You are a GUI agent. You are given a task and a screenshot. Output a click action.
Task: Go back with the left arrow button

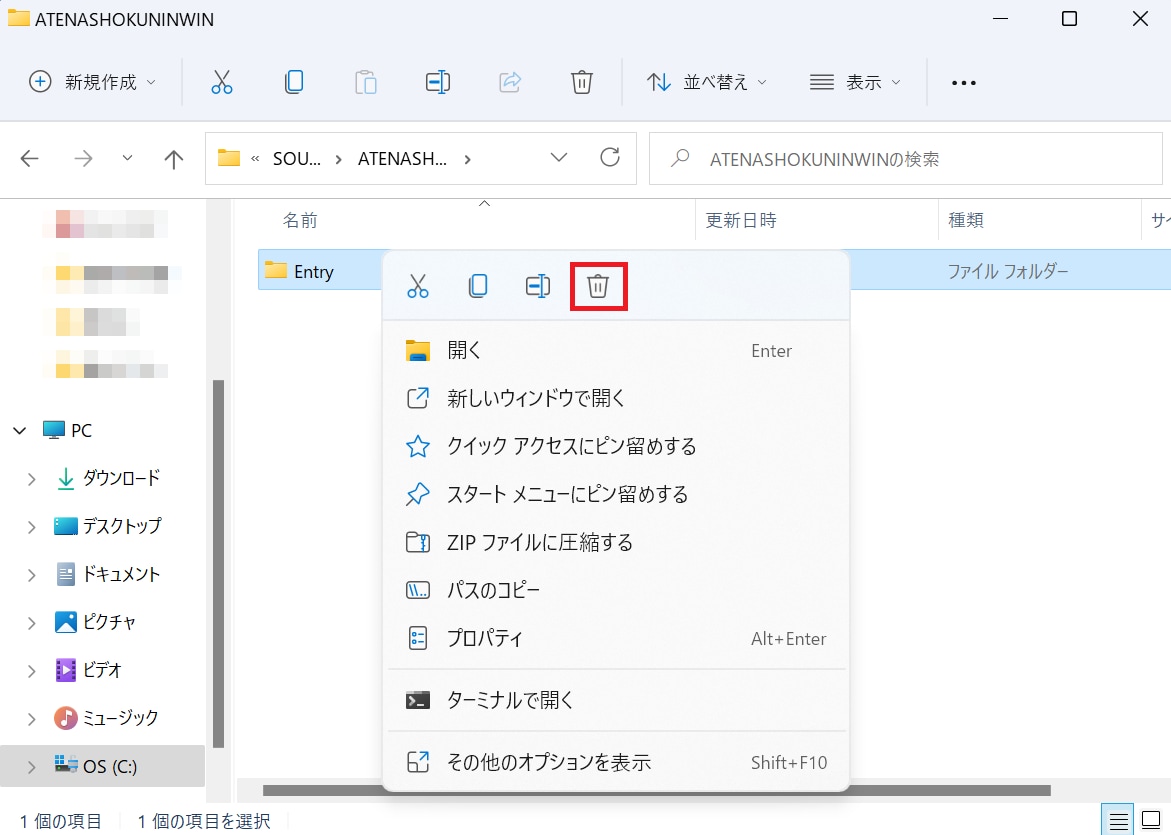point(30,158)
